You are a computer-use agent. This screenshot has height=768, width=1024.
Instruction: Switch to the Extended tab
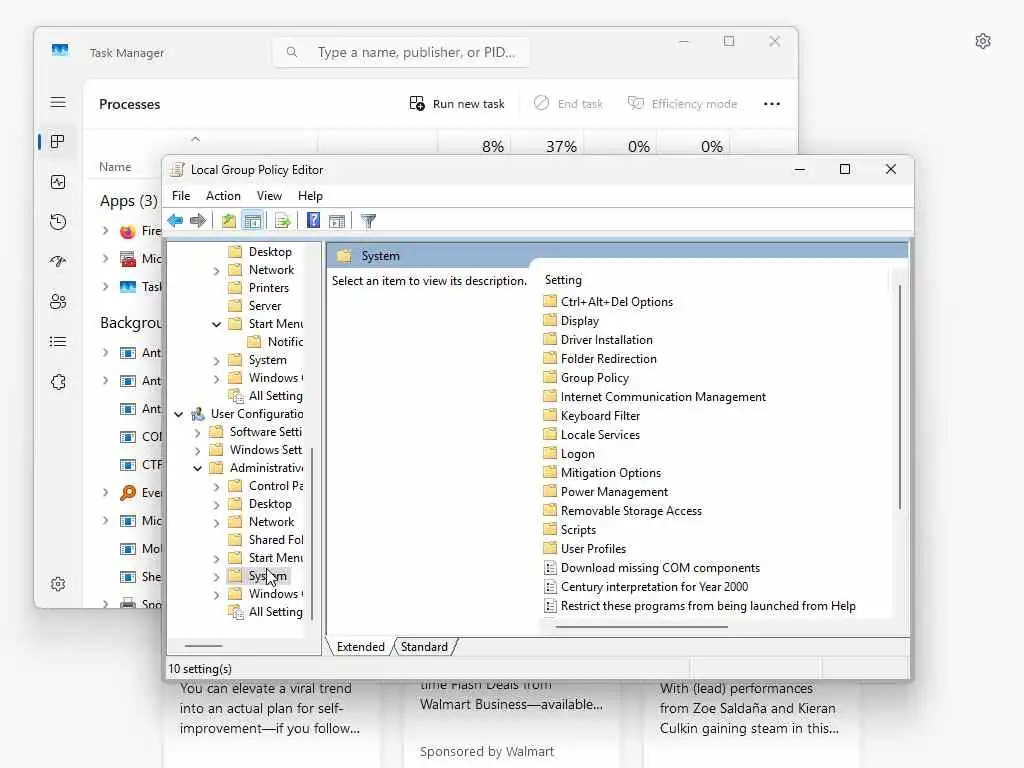(360, 647)
